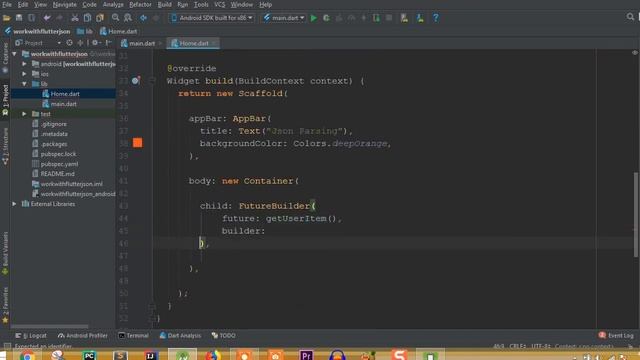Click the Help question mark icon
Screen dimensions: 640x360
pos(436,18)
